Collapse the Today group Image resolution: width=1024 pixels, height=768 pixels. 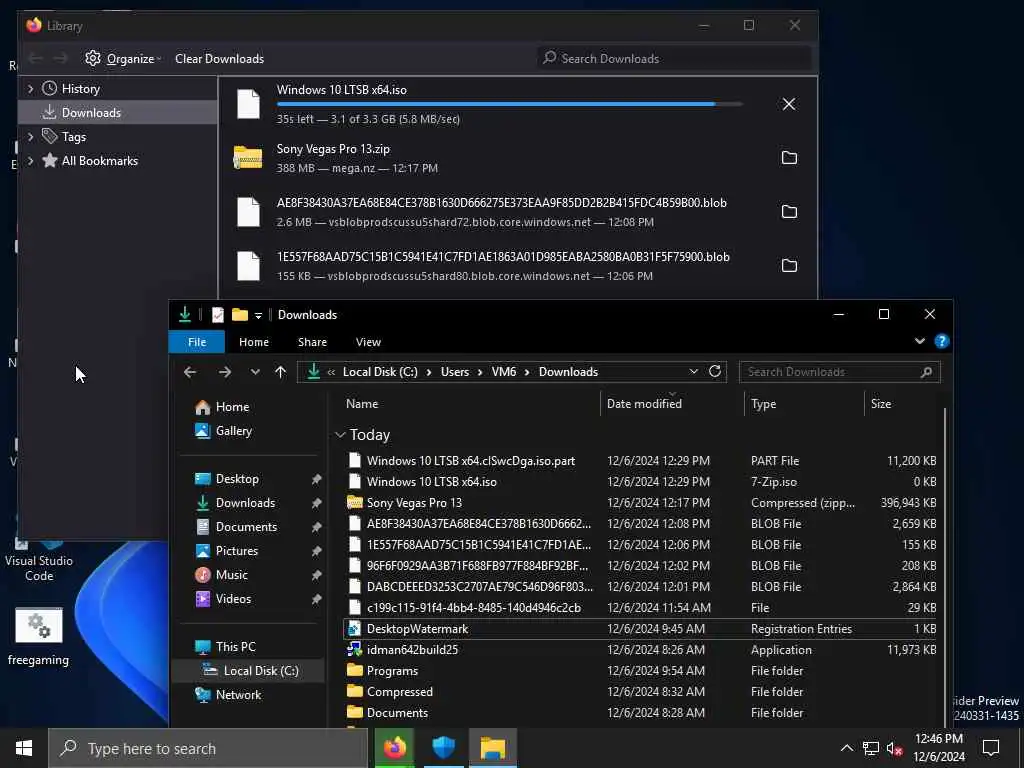click(x=340, y=435)
